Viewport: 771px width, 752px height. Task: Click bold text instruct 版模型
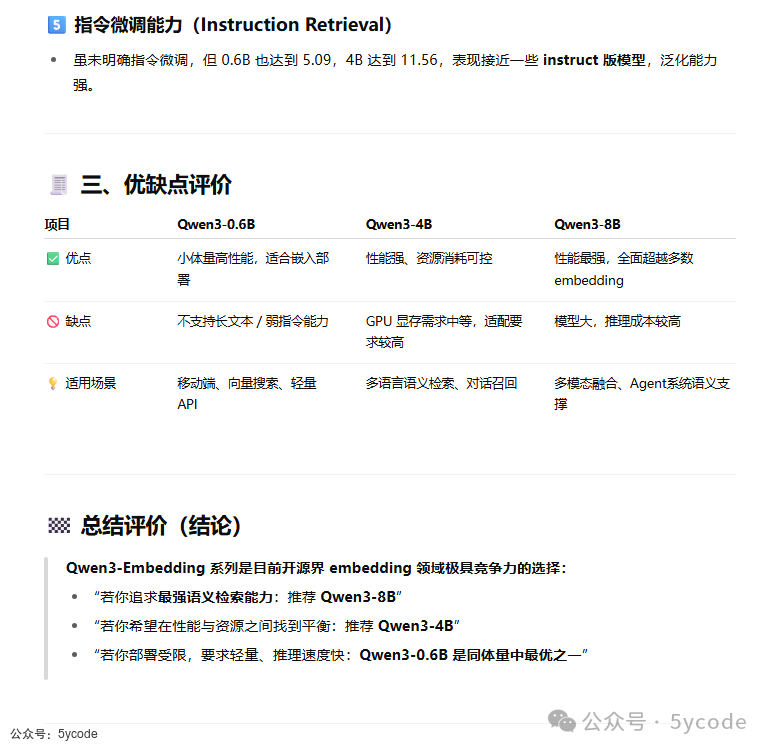594,60
